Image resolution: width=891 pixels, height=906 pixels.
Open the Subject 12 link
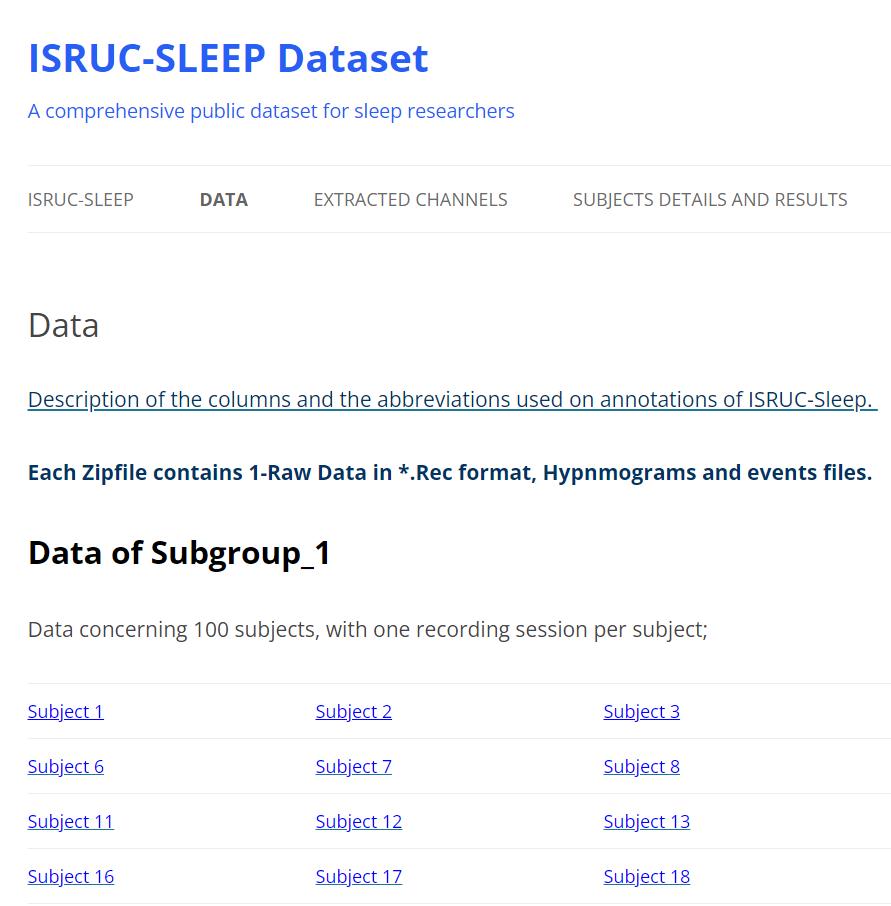[358, 821]
